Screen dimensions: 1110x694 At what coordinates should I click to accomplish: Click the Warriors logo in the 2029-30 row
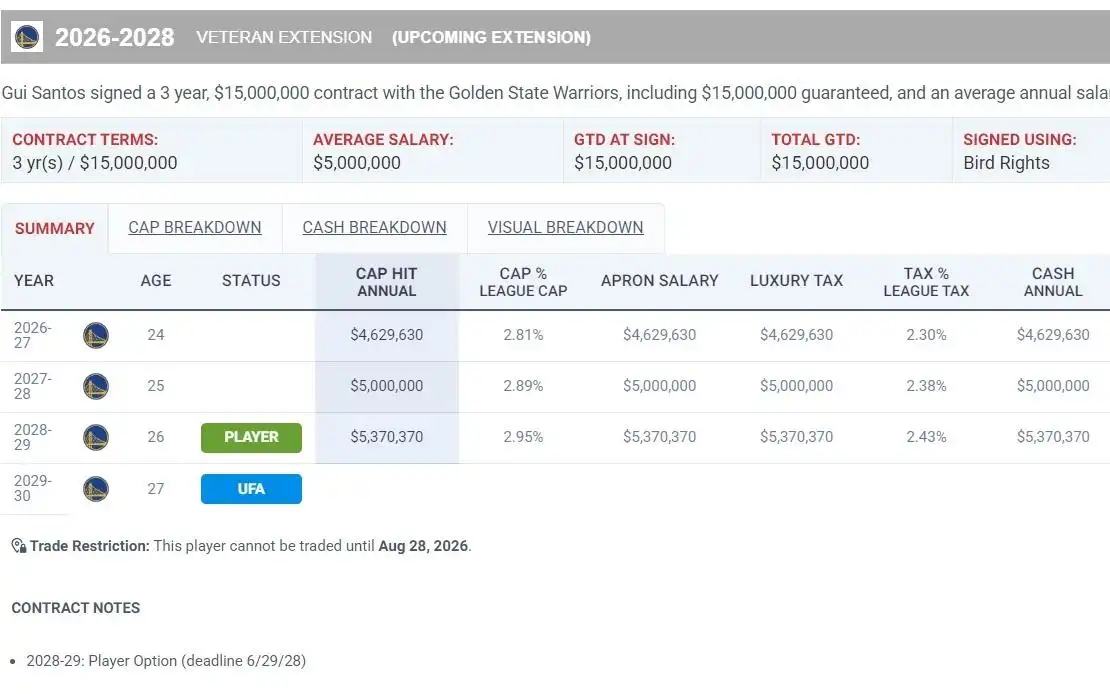tap(96, 489)
